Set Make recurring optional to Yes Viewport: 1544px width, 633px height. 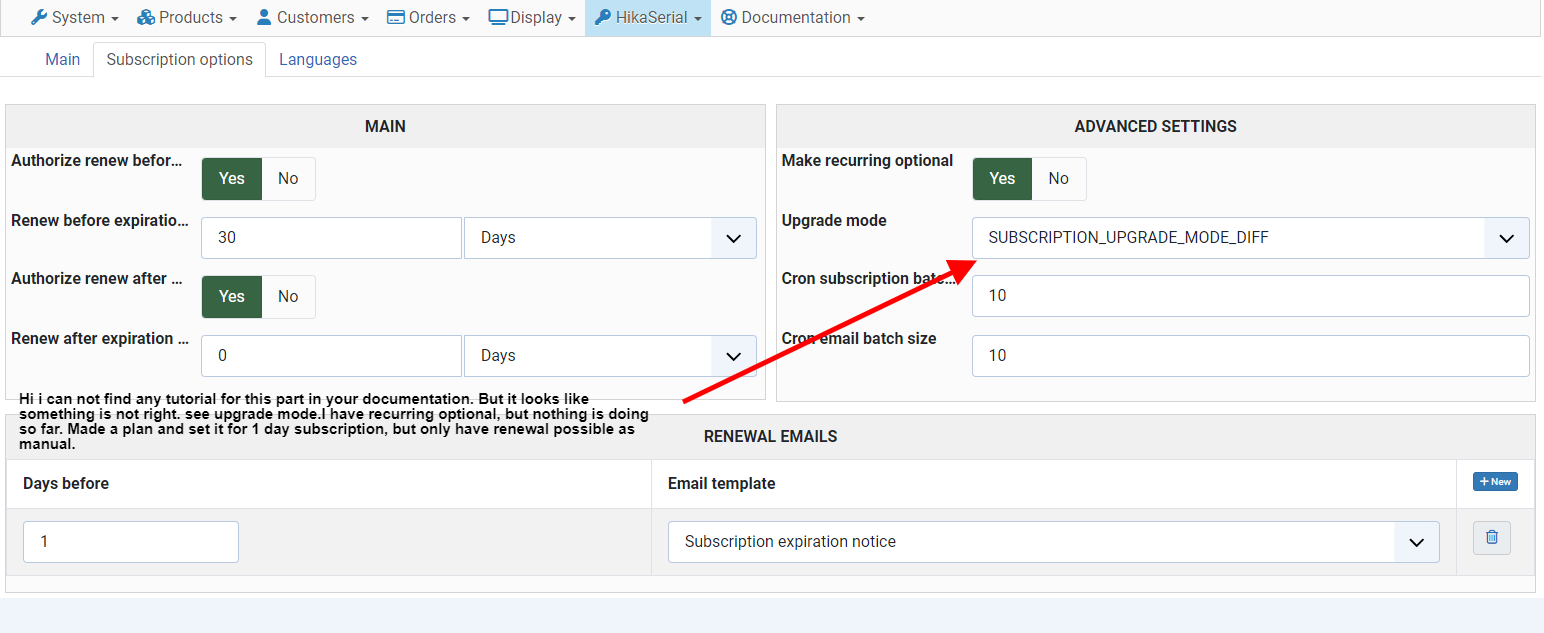click(1002, 179)
